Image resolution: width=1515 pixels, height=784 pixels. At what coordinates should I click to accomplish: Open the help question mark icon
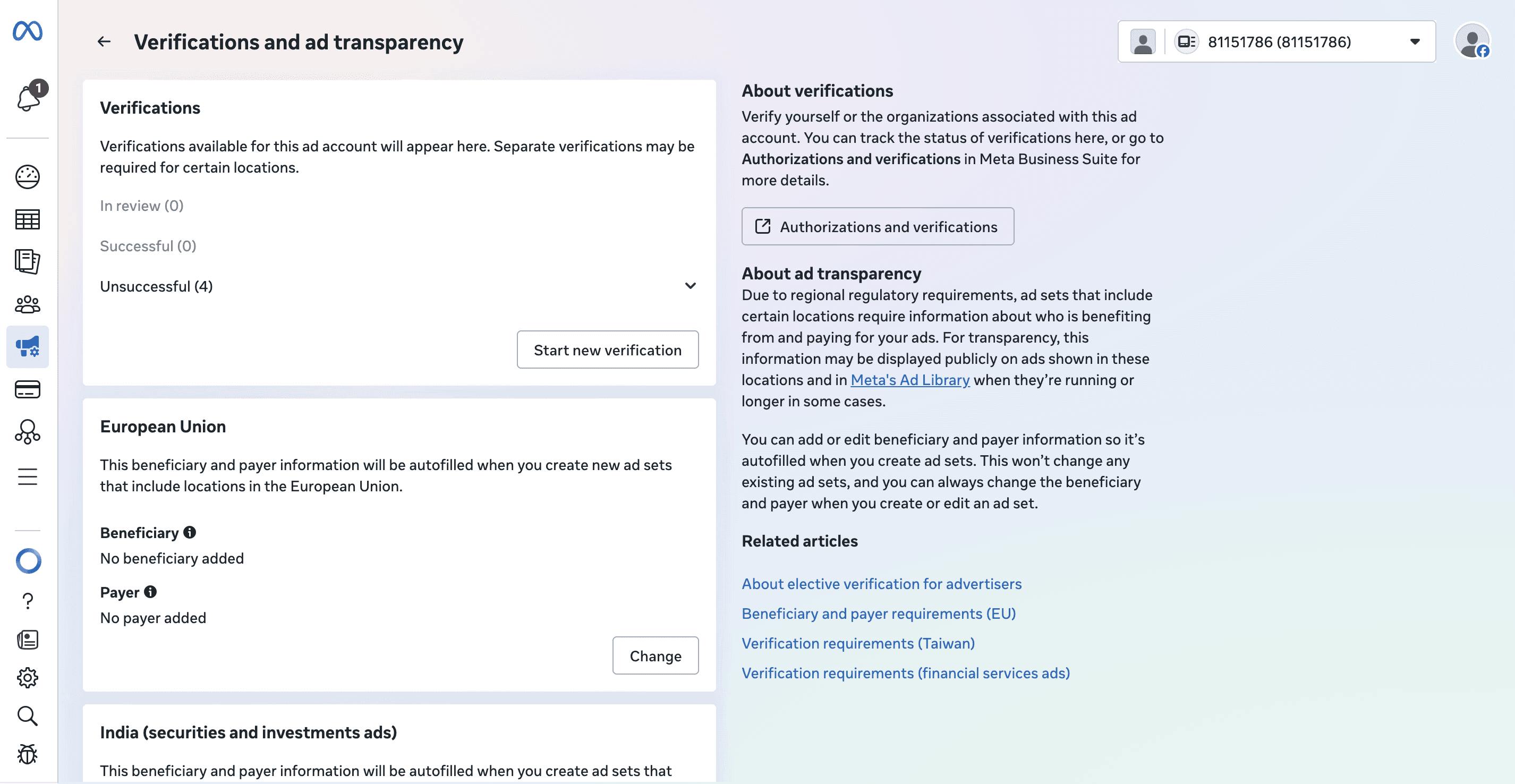pos(28,601)
